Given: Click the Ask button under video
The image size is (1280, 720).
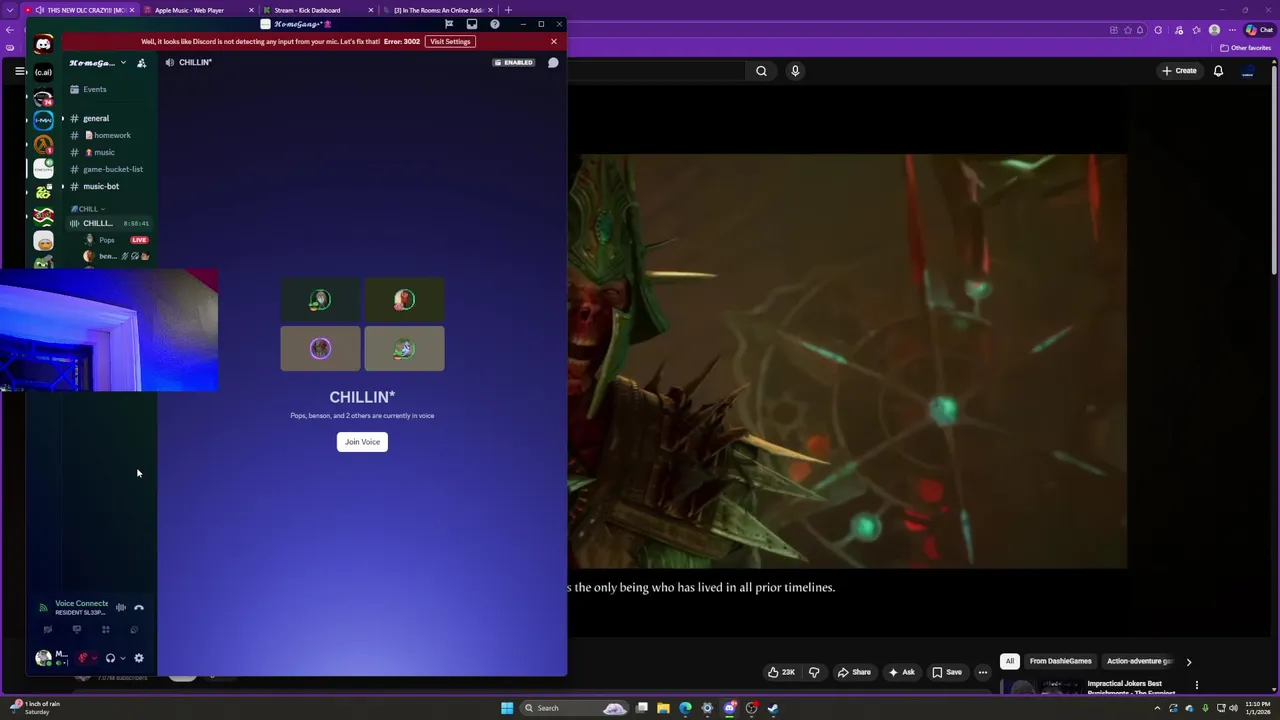Looking at the screenshot, I should (901, 672).
